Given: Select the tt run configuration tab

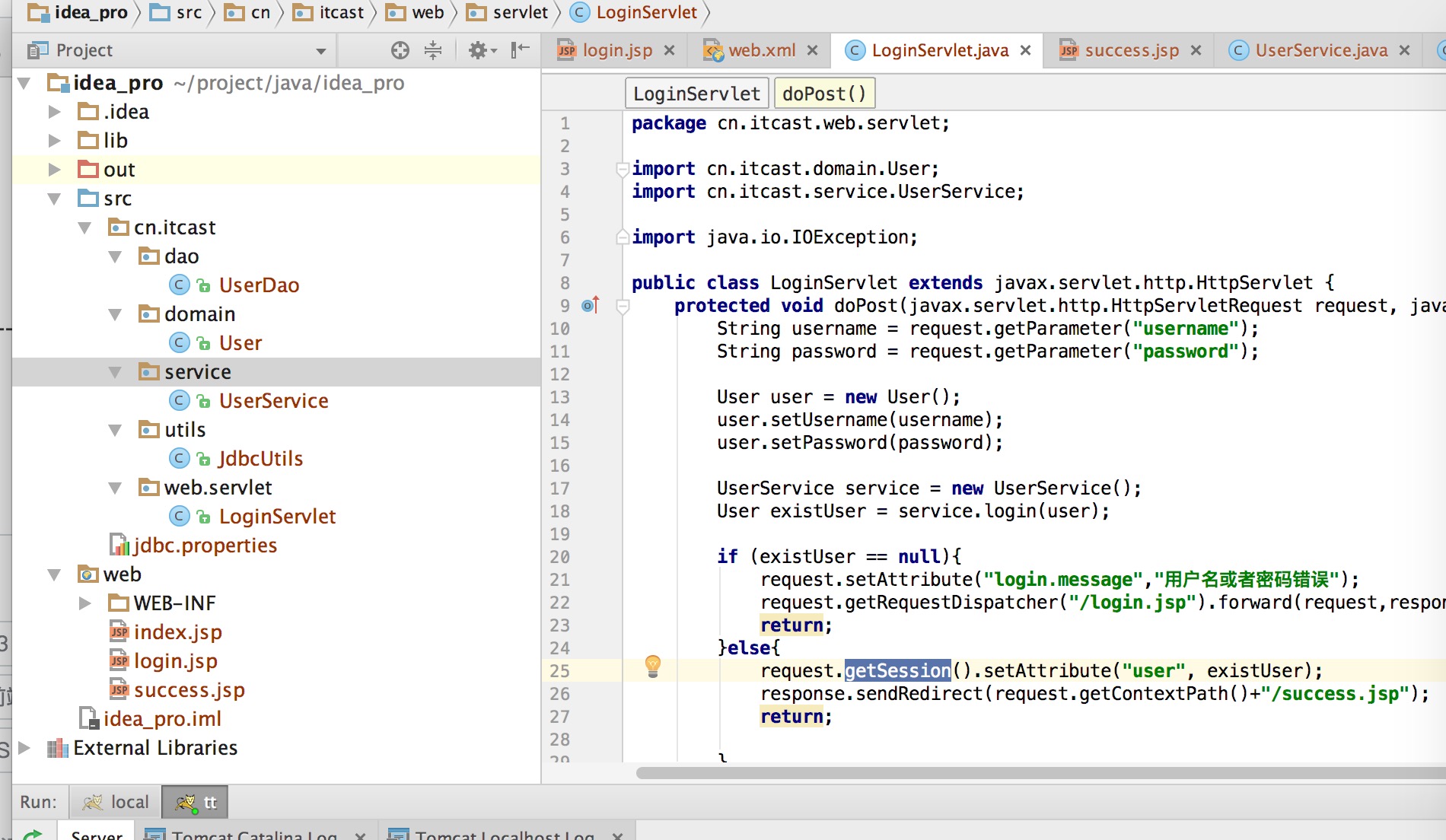Looking at the screenshot, I should click(196, 802).
